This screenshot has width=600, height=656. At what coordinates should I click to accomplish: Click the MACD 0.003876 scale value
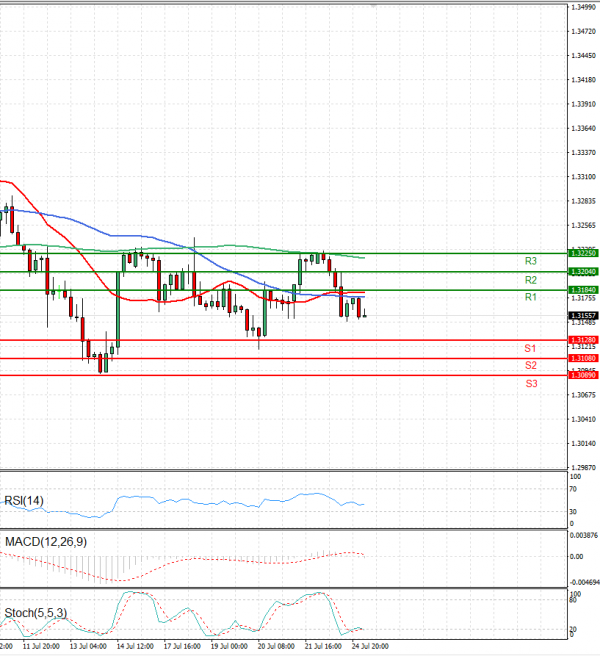coord(584,535)
